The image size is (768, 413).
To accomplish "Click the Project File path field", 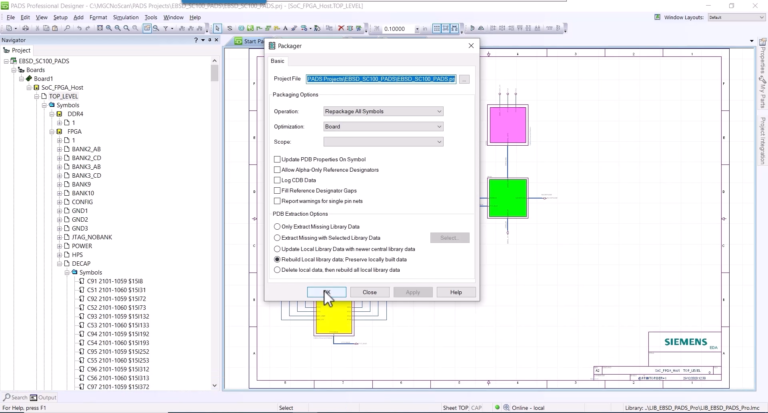I will point(381,79).
